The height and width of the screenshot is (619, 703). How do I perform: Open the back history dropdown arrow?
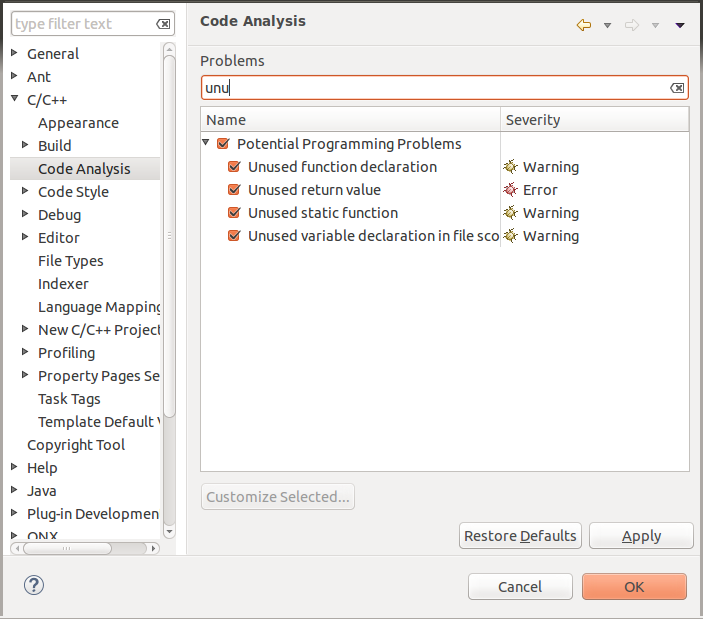point(607,25)
